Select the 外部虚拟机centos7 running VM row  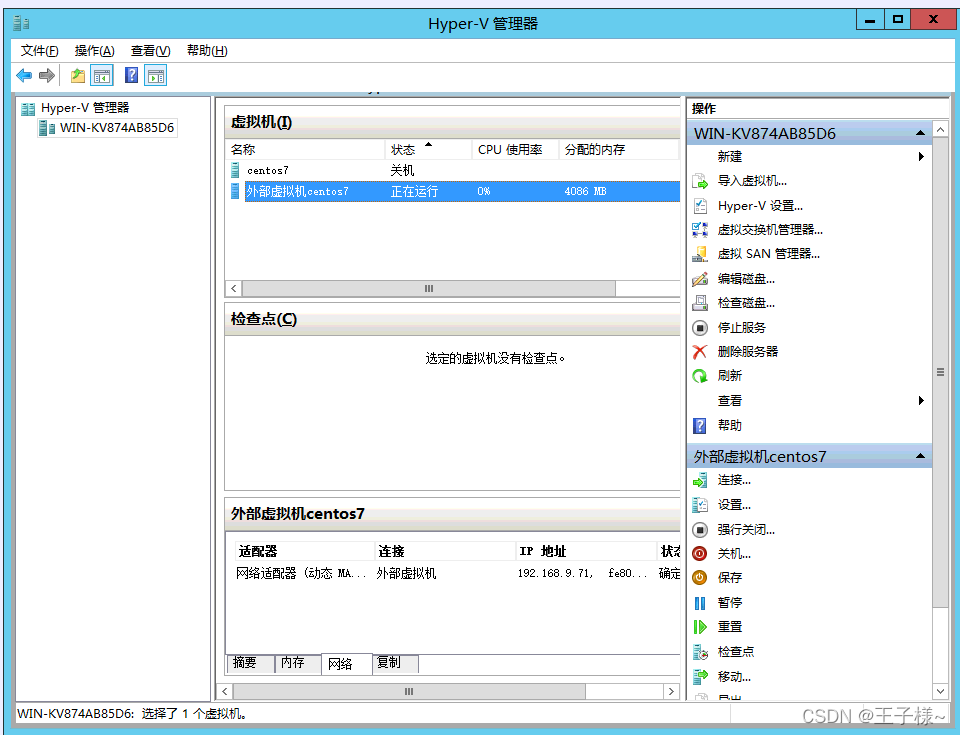click(x=453, y=191)
